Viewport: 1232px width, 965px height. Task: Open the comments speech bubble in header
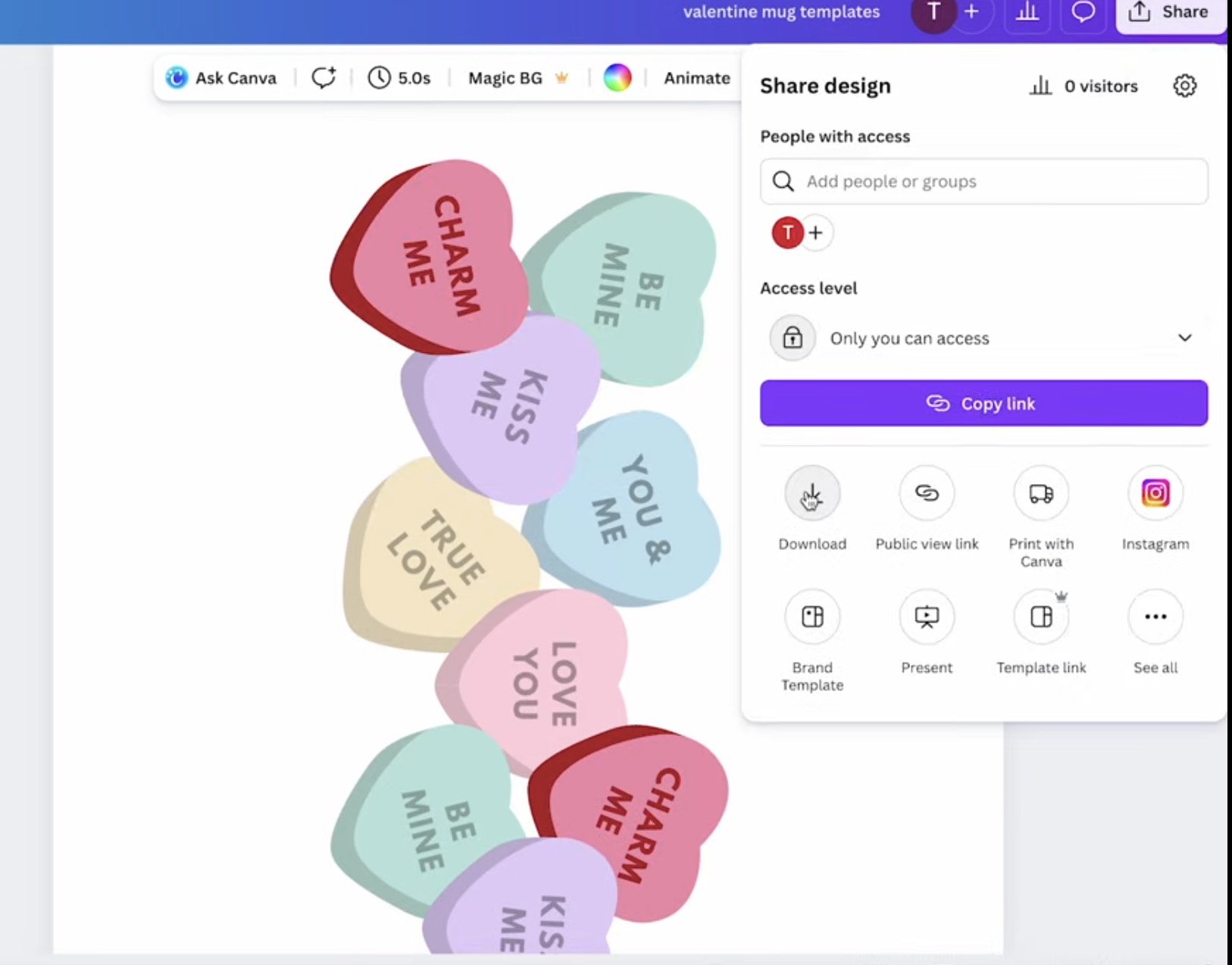pos(1083,12)
